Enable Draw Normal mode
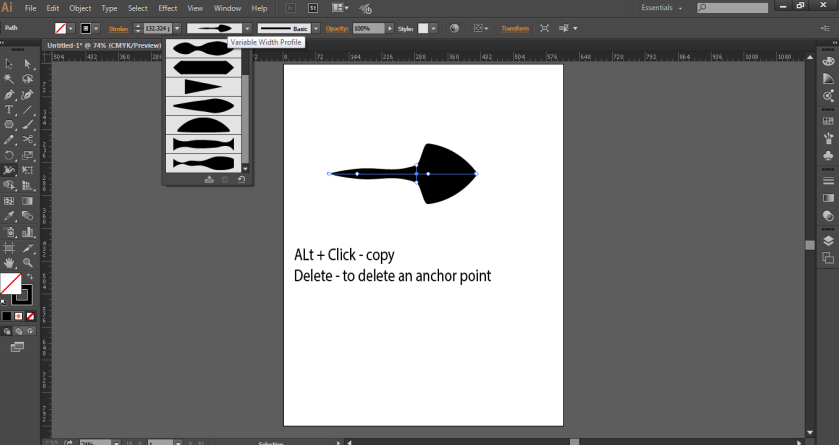This screenshot has width=839, height=445. tap(6, 331)
